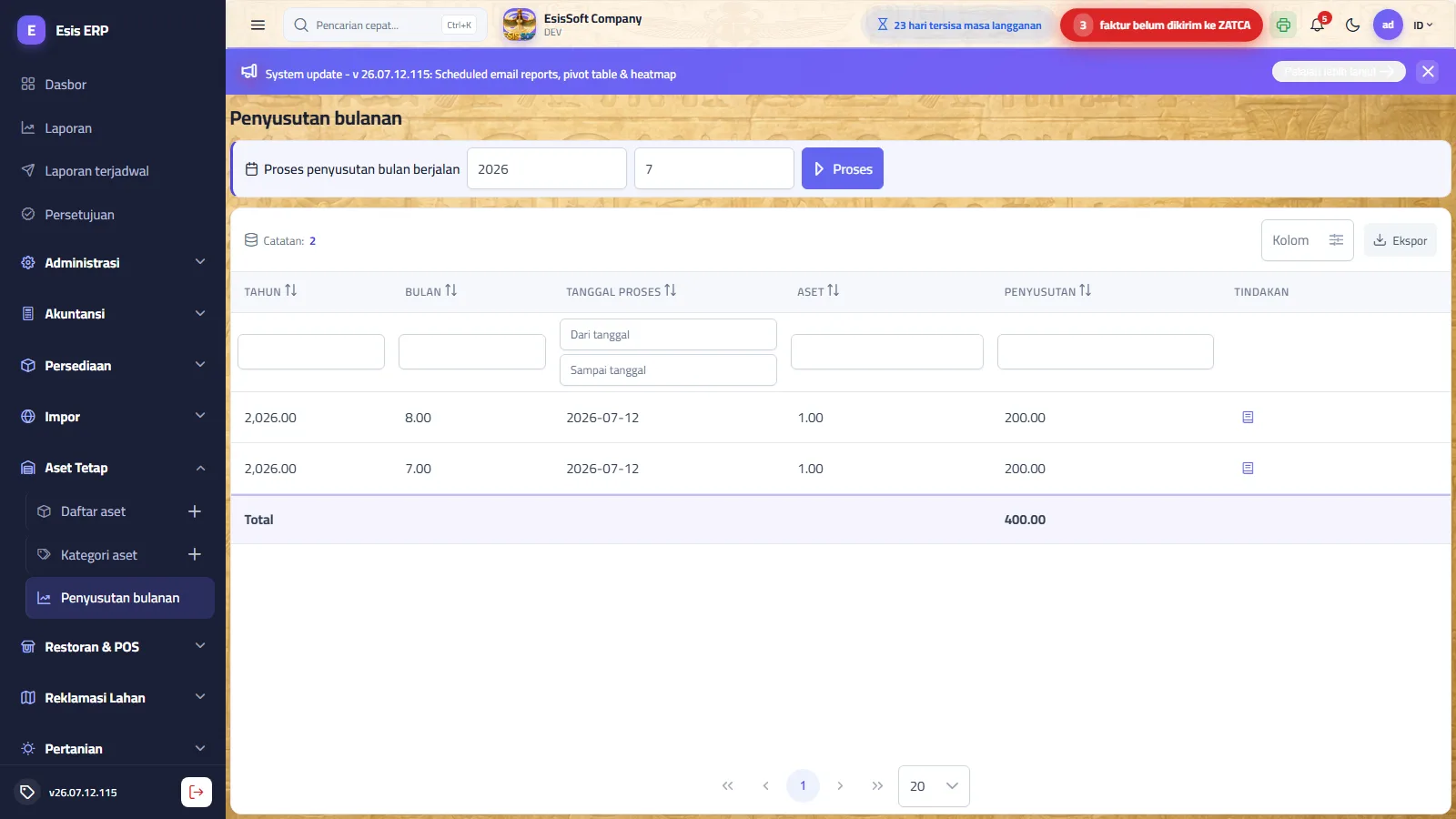Open the page size dropdown showing 20

point(934,786)
